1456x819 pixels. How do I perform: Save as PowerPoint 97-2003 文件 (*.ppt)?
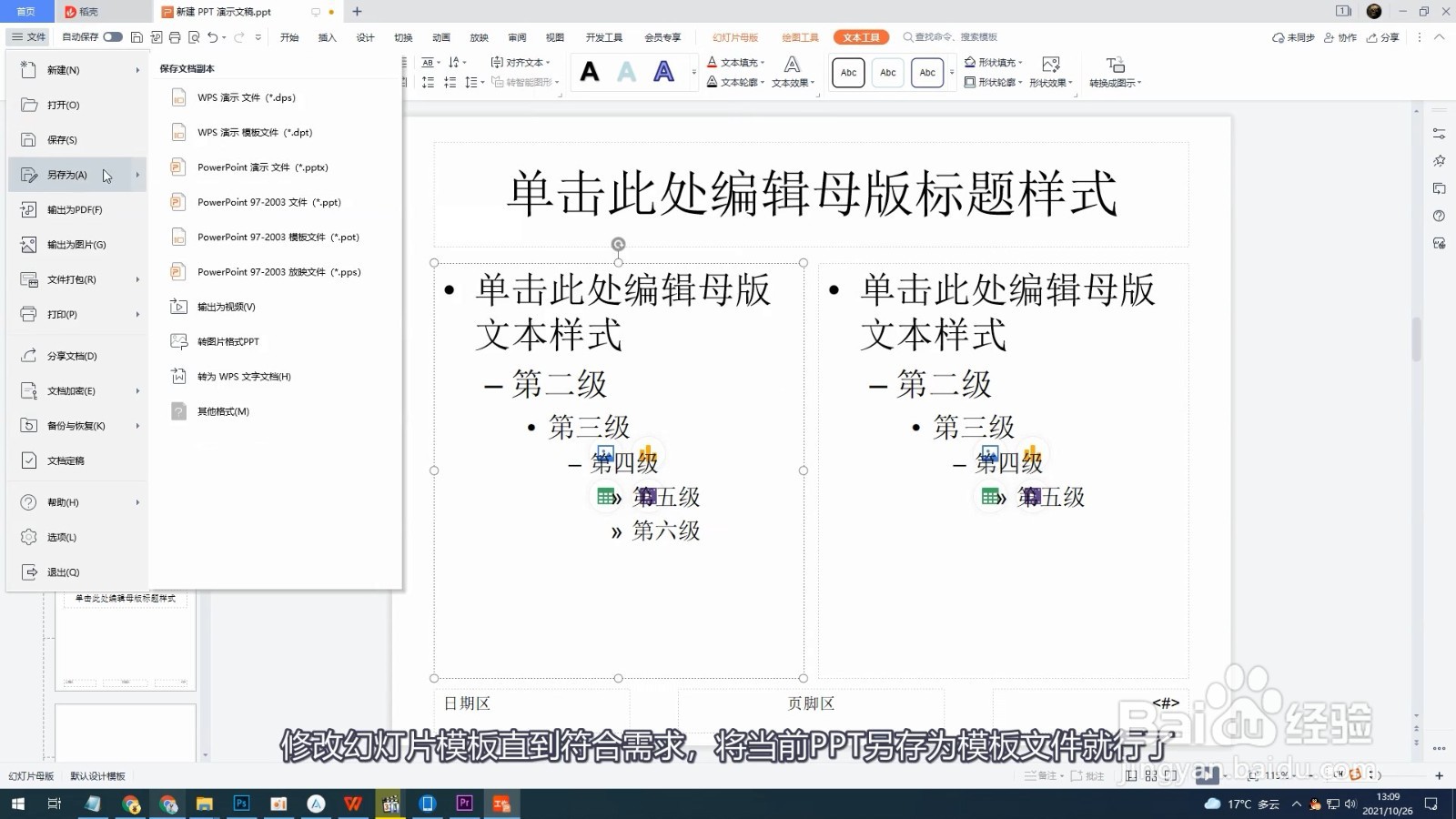tap(276, 202)
